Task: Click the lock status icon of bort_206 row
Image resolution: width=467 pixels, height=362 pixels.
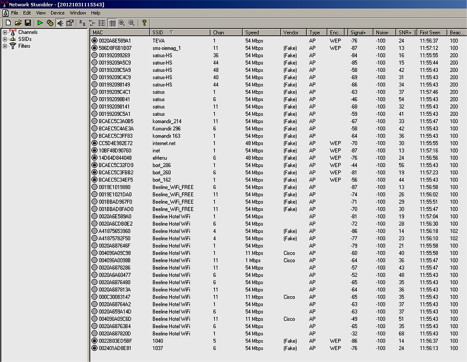Action: pyautogui.click(x=94, y=165)
